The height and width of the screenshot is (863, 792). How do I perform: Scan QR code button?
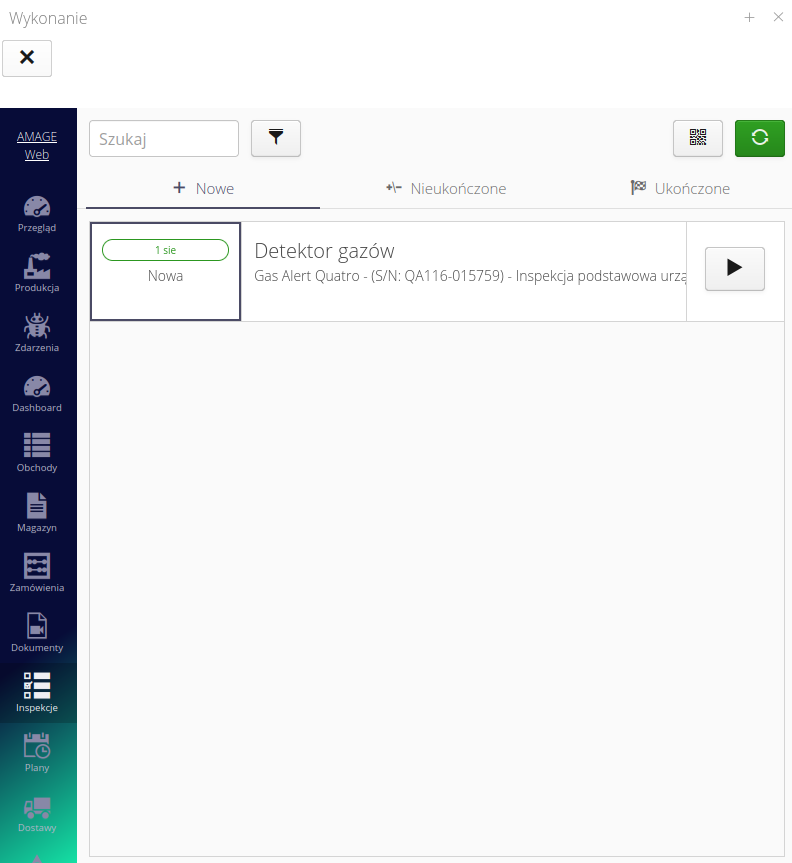(x=698, y=139)
